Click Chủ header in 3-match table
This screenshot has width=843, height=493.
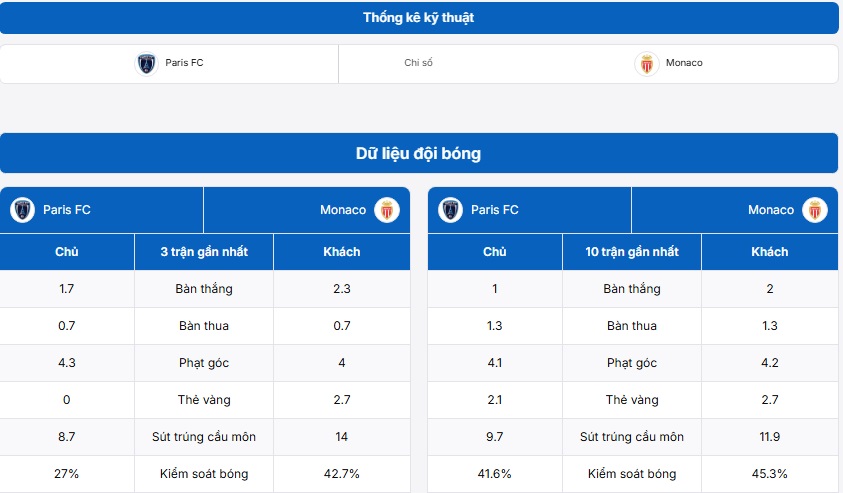click(67, 252)
